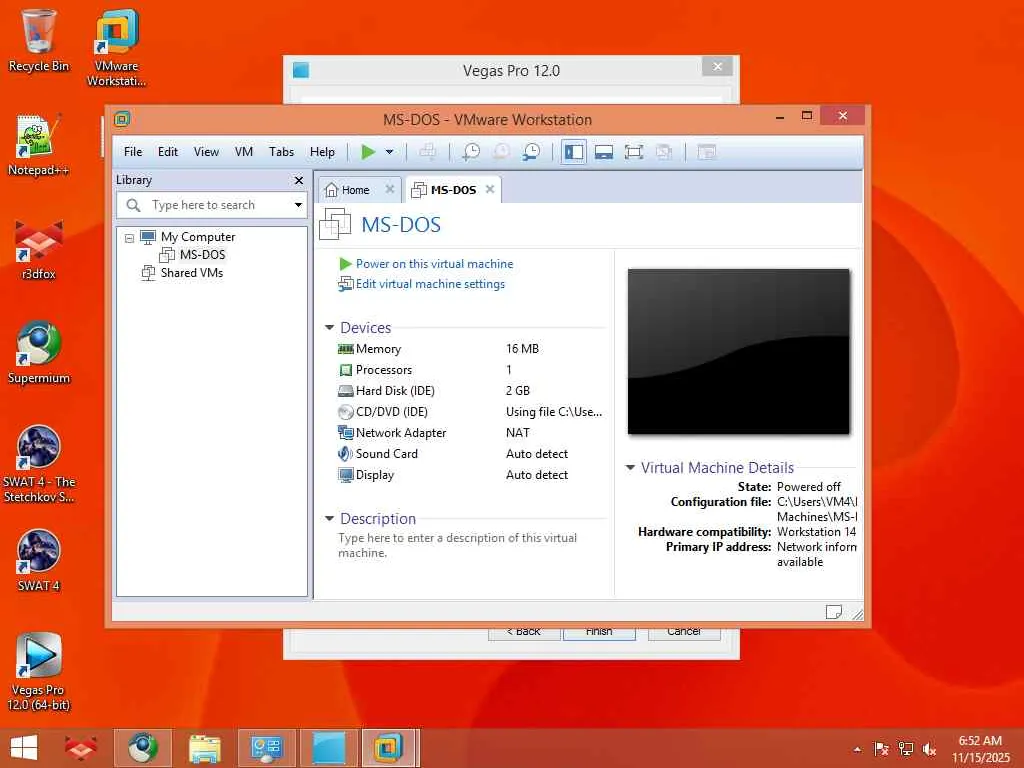
Task: Click the Hard Disk (IDE) device row
Action: point(471,391)
